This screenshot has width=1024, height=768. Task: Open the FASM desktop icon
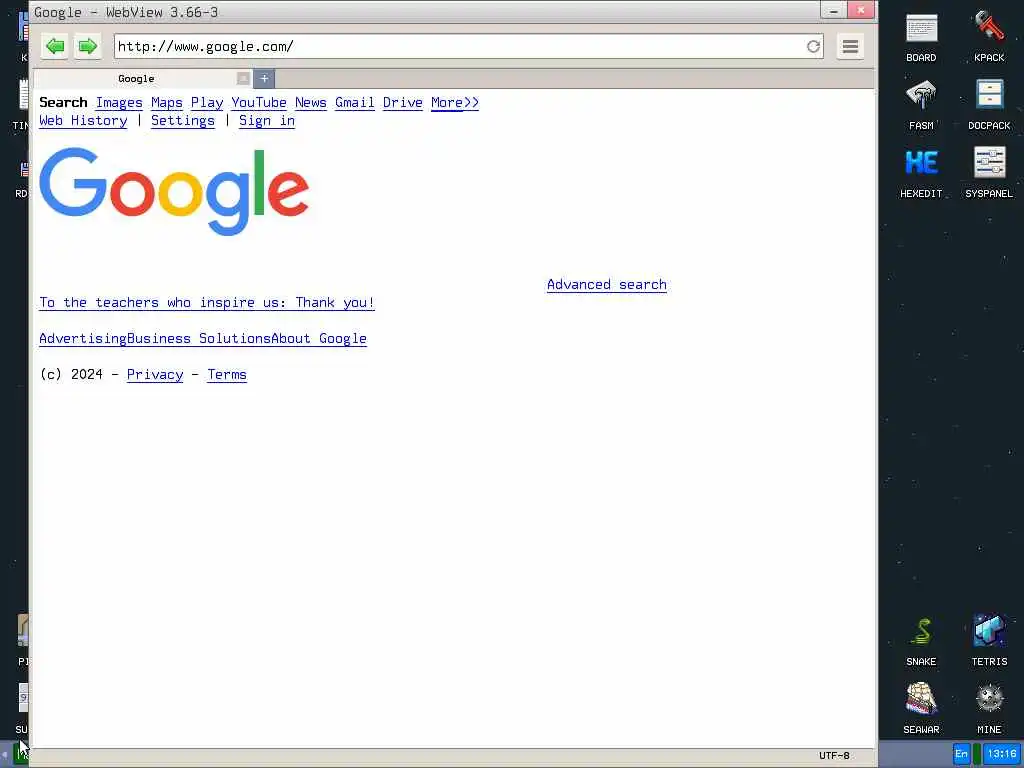pyautogui.click(x=921, y=105)
